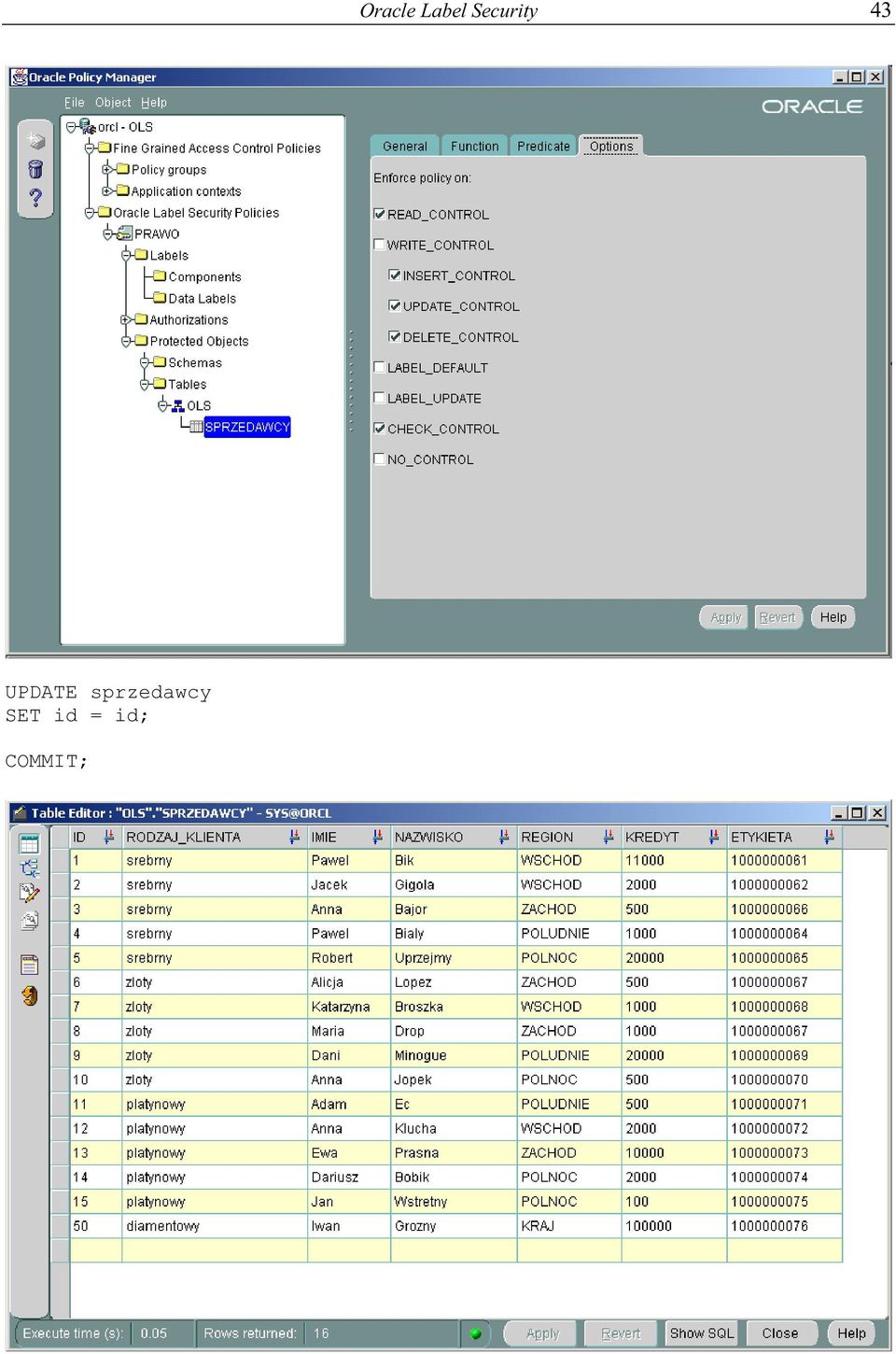Screen dimensions: 896x1354
Task: Enable the LABEL_UPDATE checkbox
Action: tap(379, 398)
